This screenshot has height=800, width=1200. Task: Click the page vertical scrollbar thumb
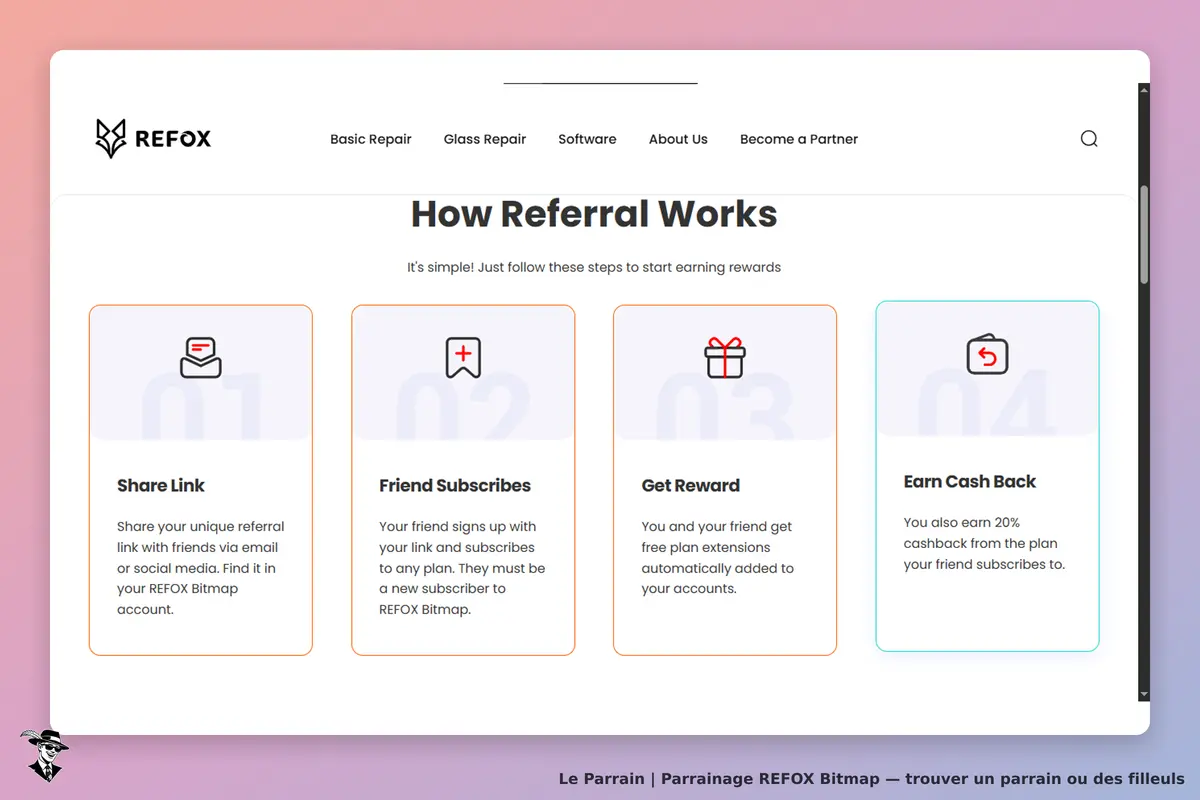tap(1144, 233)
